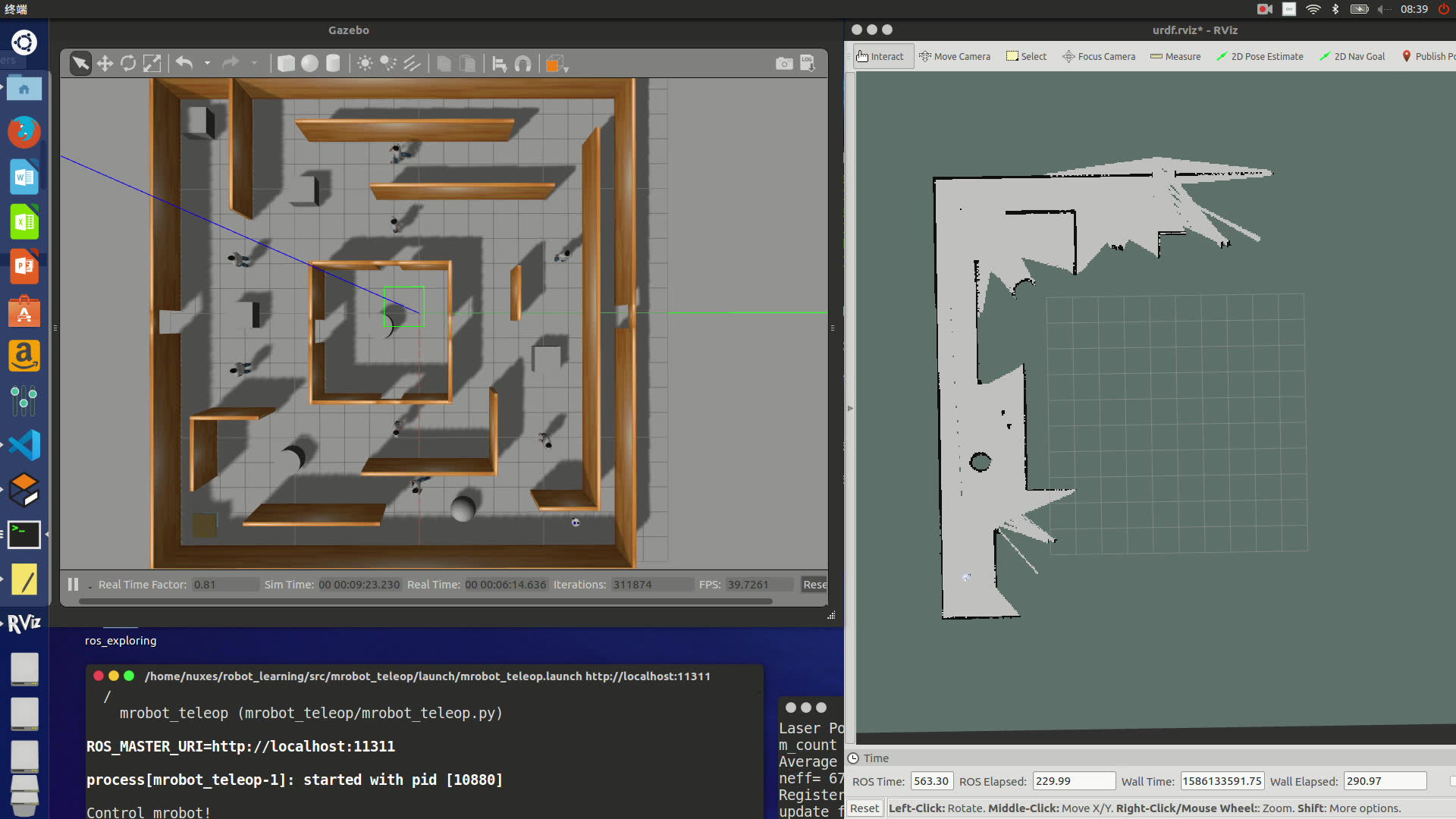This screenshot has width=1456, height=819.
Task: Select the translate mode tool in Gazebo
Action: tap(105, 64)
